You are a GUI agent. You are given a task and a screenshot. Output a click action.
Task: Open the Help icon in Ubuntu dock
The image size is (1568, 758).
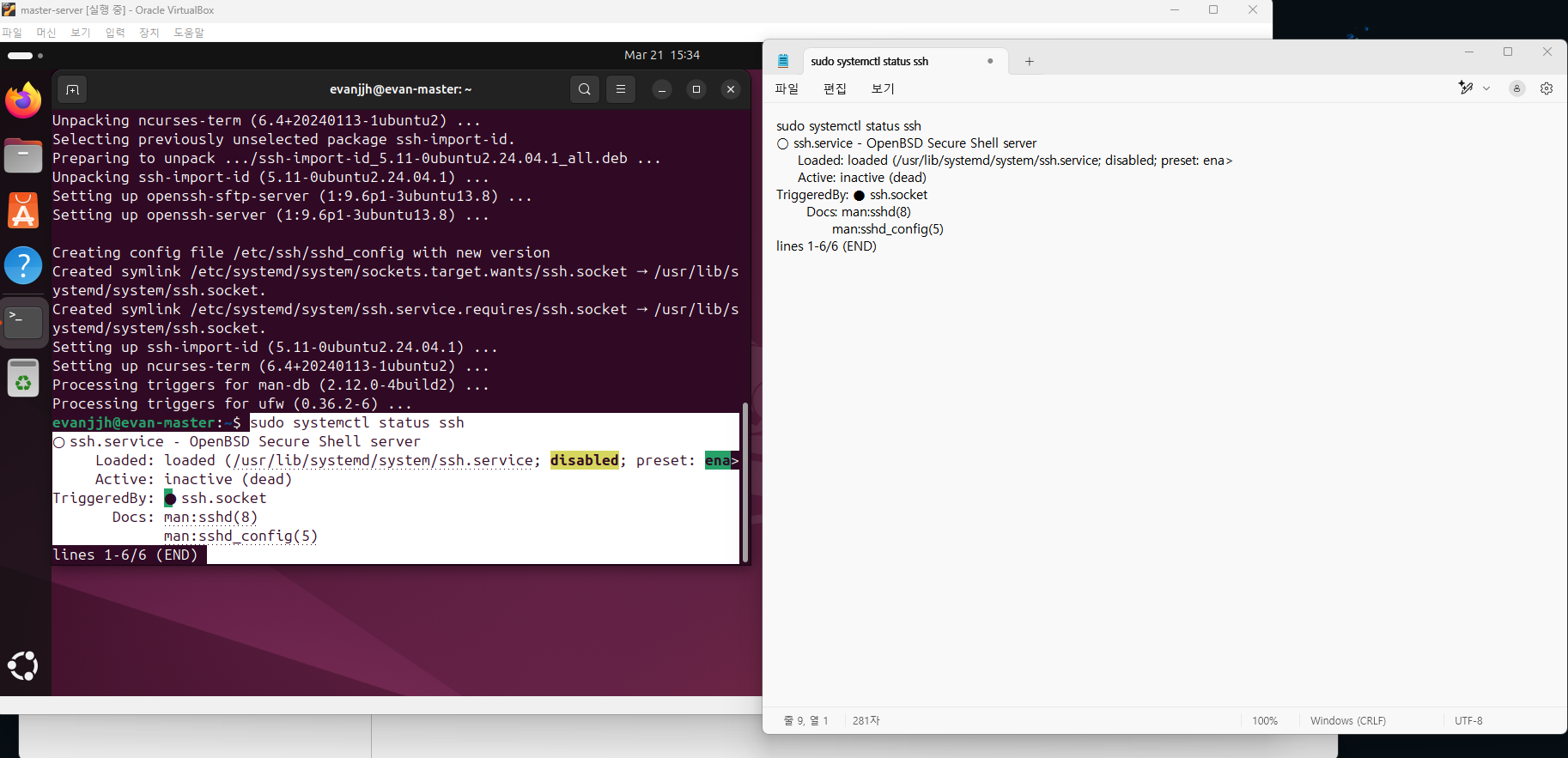23,265
